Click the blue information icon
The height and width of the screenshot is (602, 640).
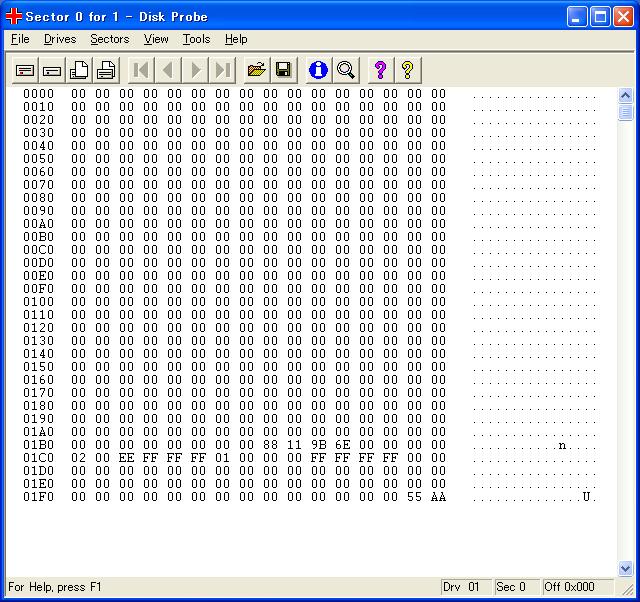point(318,70)
